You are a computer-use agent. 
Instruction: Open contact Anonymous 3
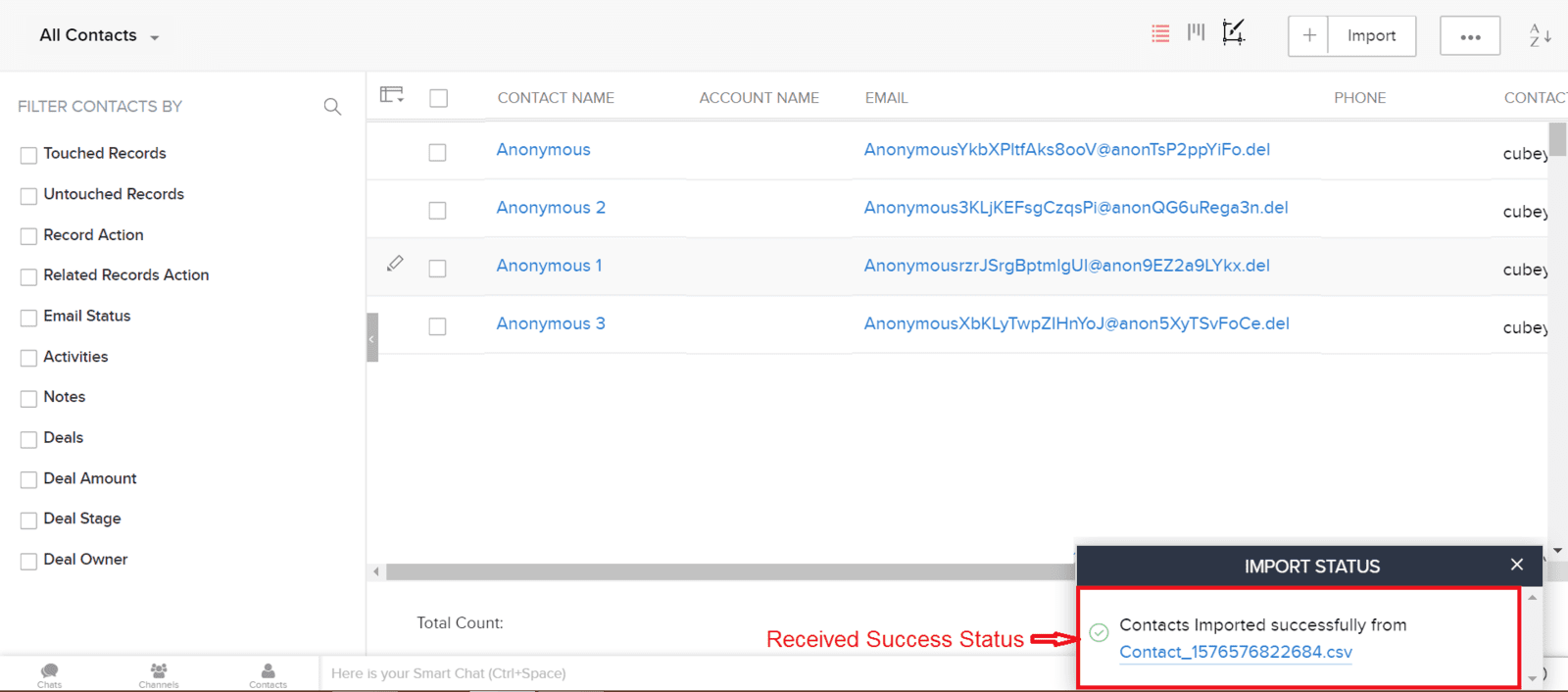(x=551, y=323)
